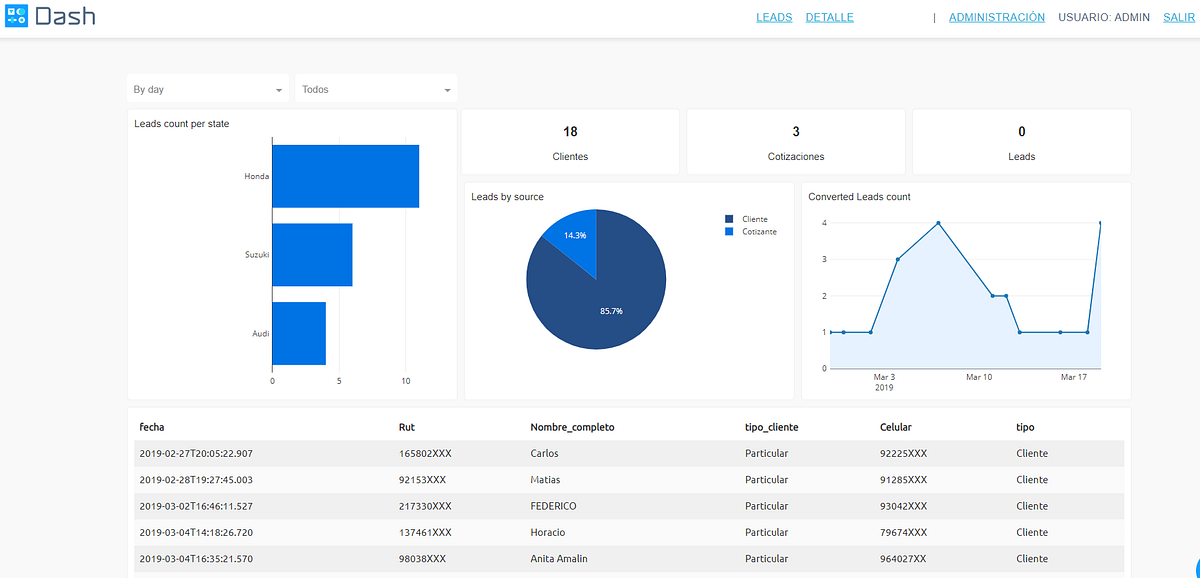Click SALIR to log out
This screenshot has width=1200, height=578.
click(1178, 17)
